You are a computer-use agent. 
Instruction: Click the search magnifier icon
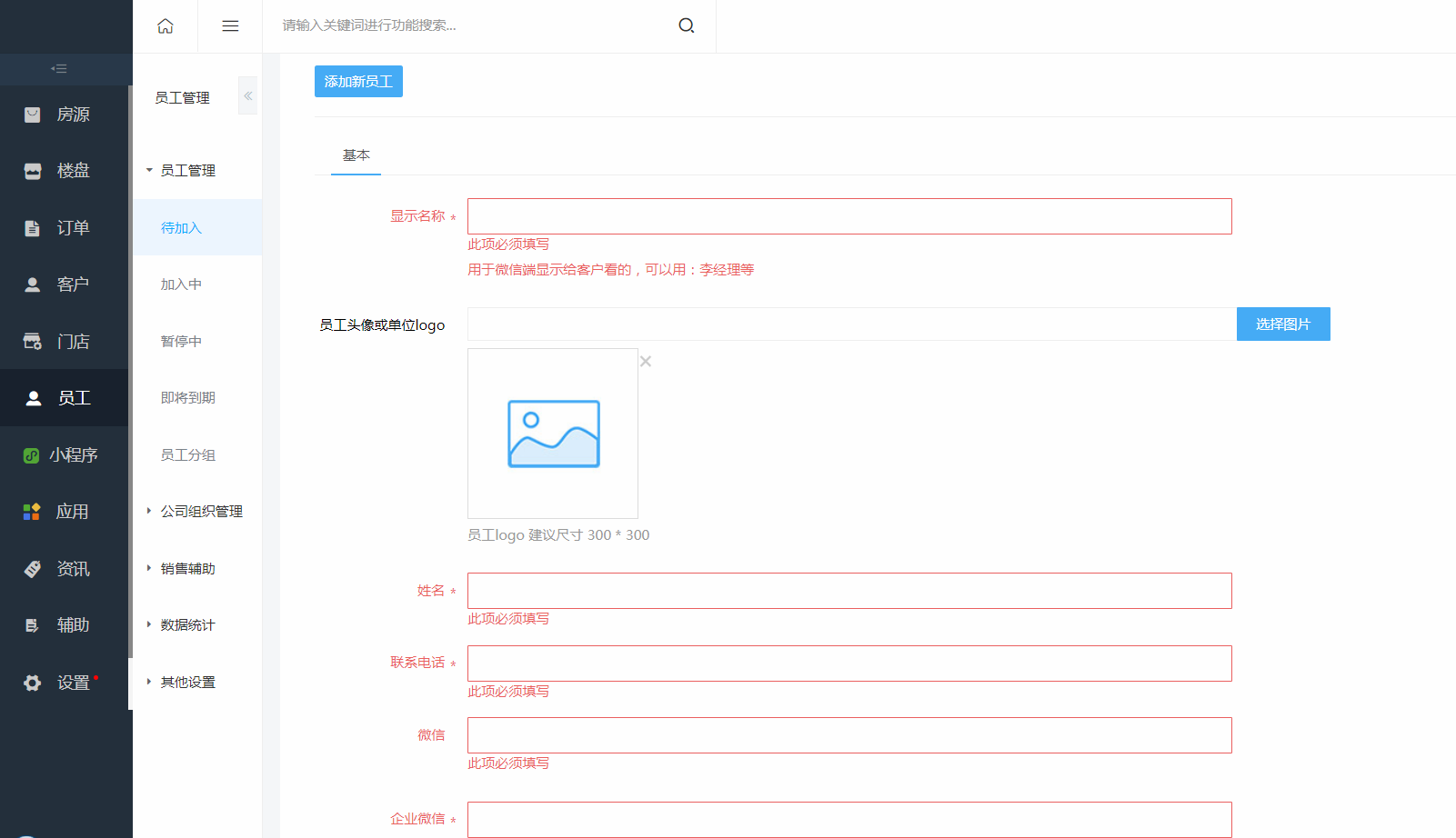click(687, 25)
